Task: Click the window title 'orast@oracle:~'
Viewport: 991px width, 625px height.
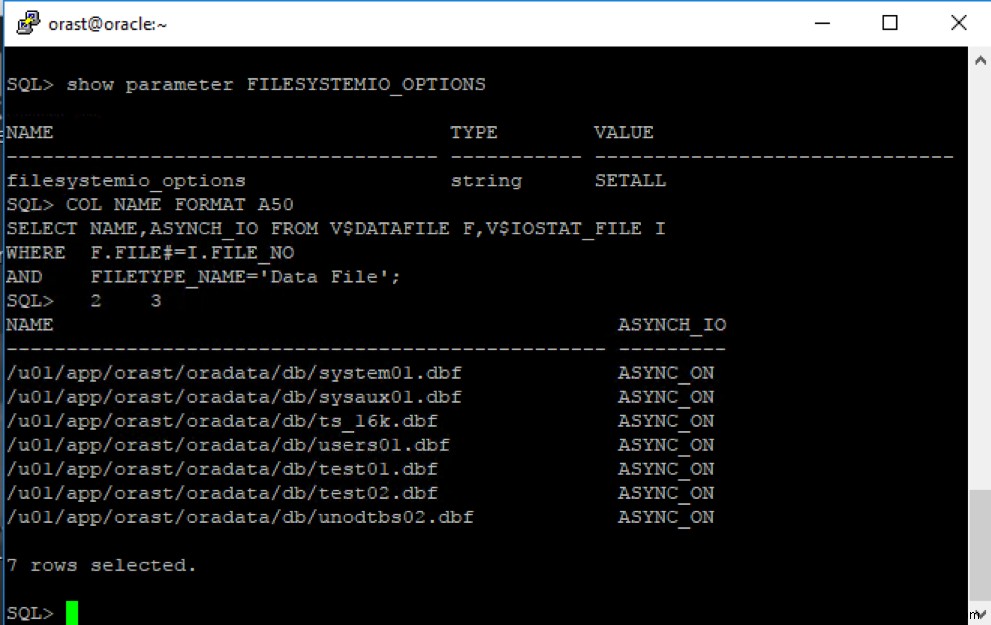Action: coord(107,24)
